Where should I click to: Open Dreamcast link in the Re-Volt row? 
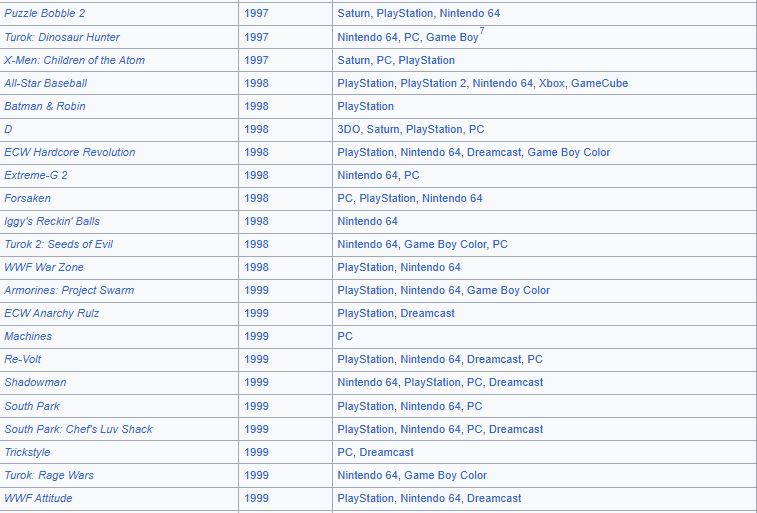(x=494, y=360)
